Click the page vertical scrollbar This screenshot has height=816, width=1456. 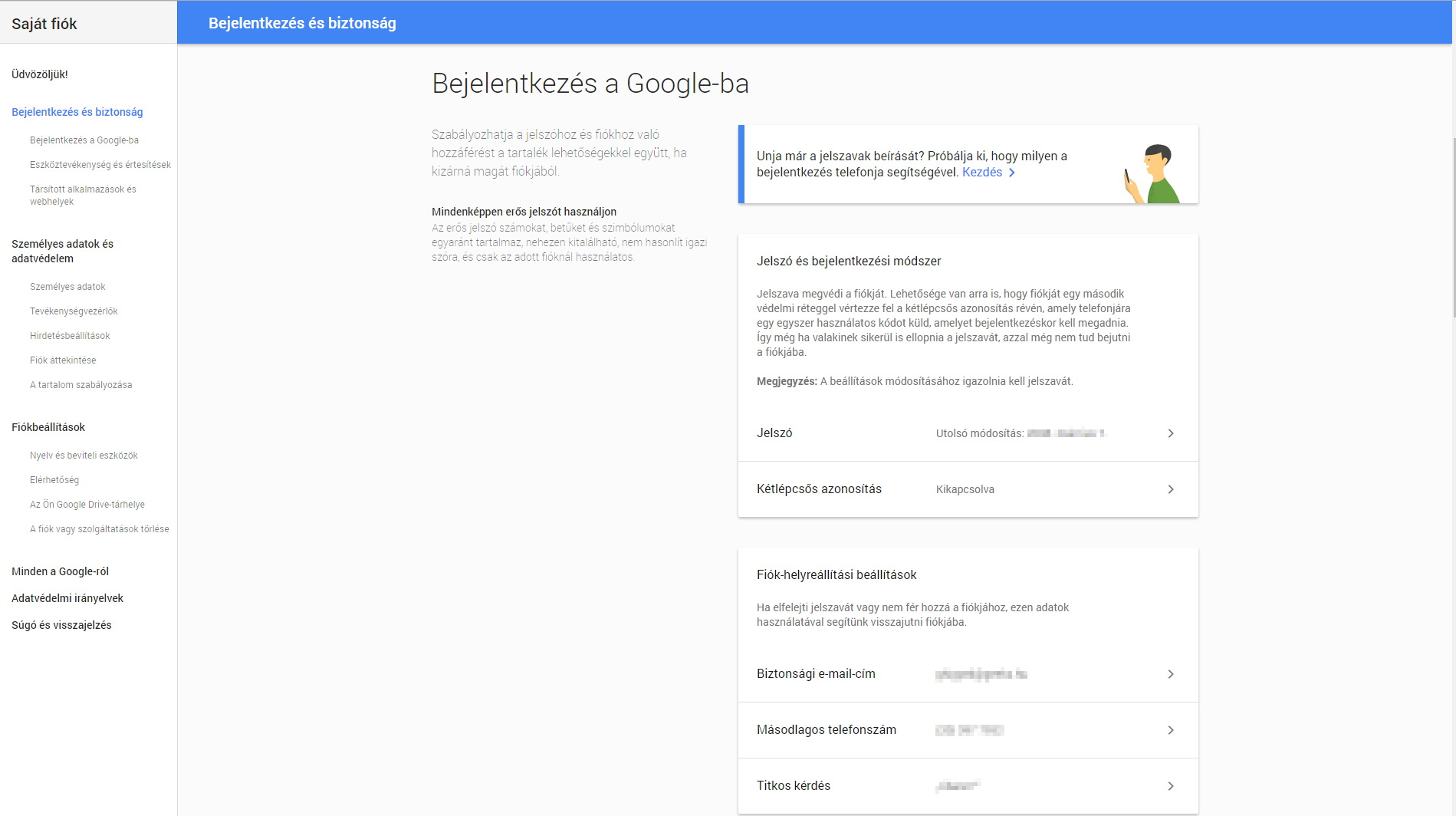(x=1453, y=230)
